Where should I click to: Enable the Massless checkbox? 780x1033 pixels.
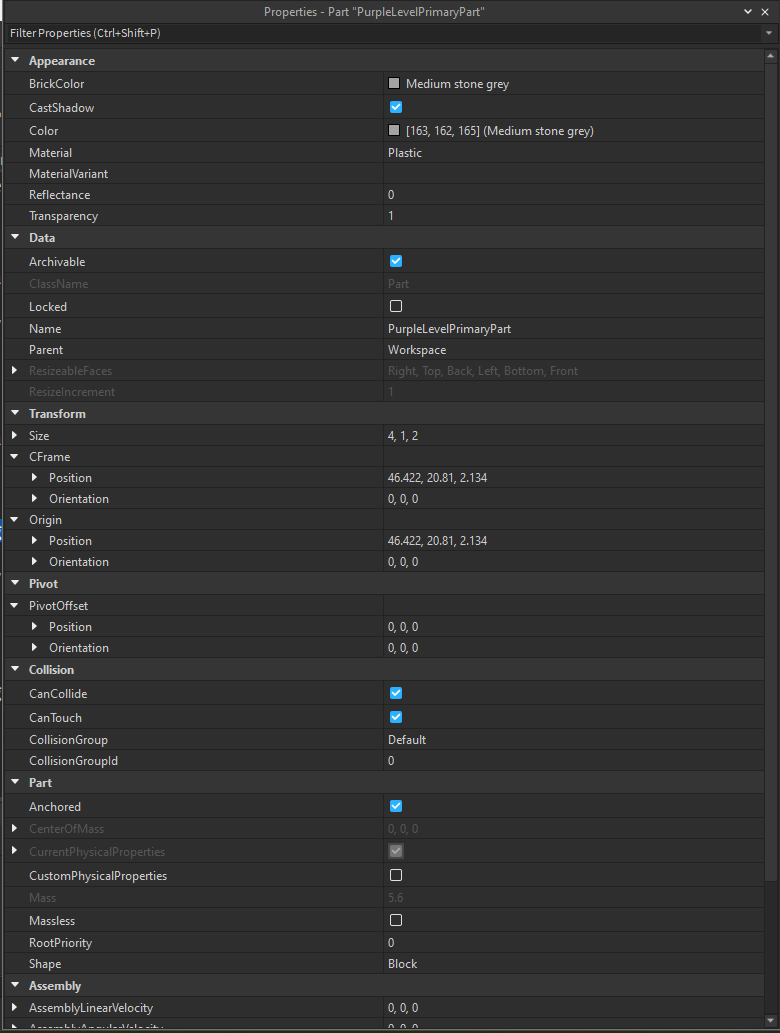point(396,920)
